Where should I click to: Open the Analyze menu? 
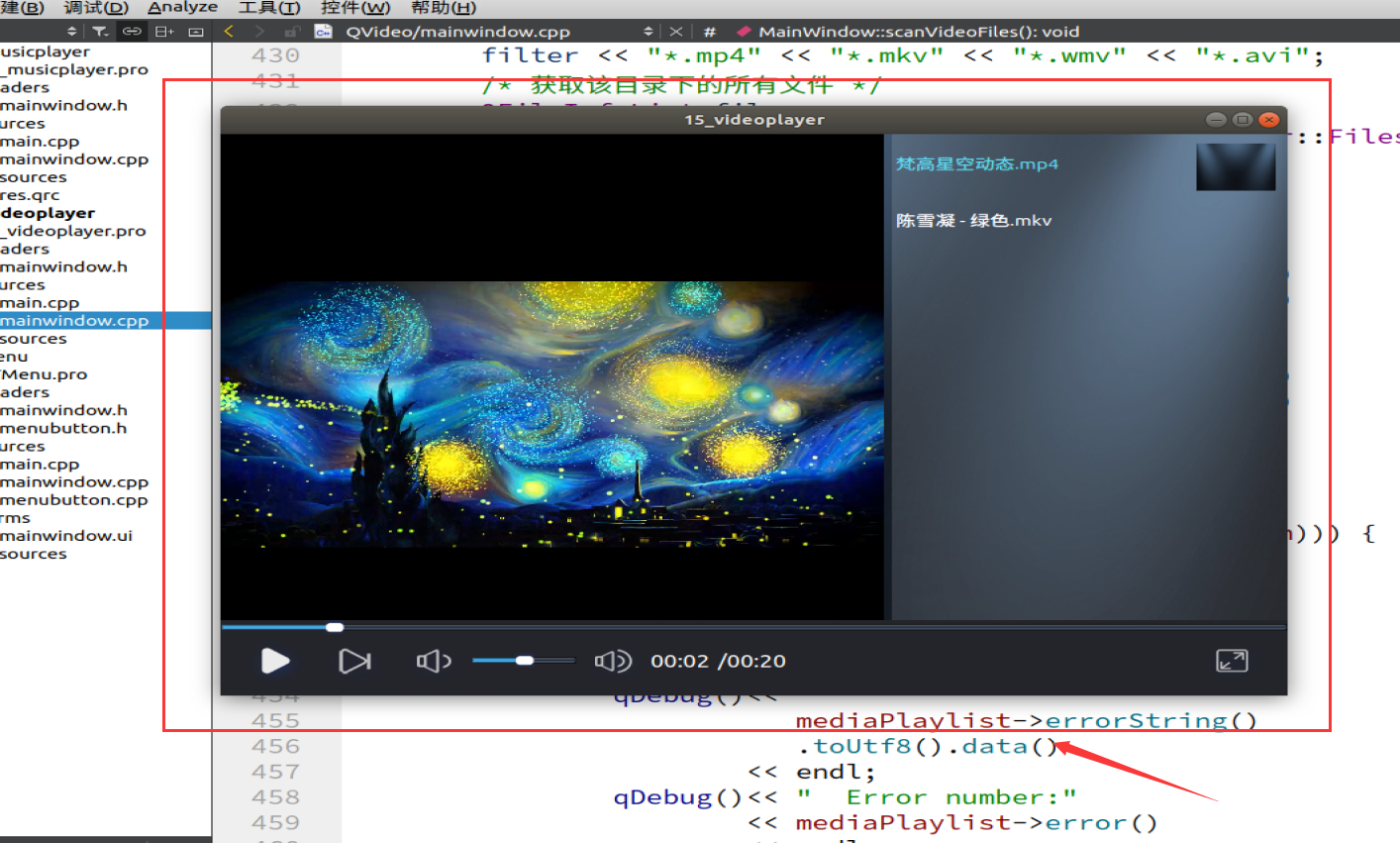click(x=183, y=7)
